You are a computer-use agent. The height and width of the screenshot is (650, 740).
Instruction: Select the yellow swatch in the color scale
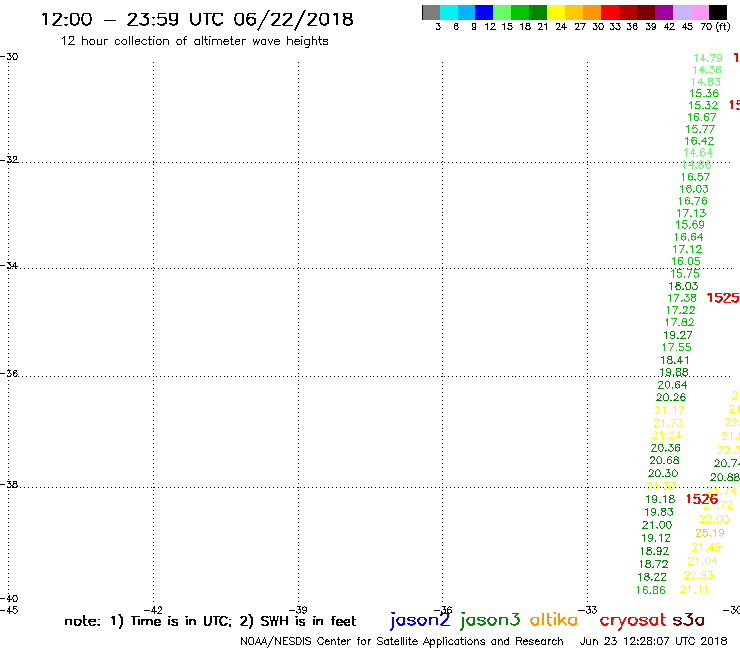(x=556, y=12)
